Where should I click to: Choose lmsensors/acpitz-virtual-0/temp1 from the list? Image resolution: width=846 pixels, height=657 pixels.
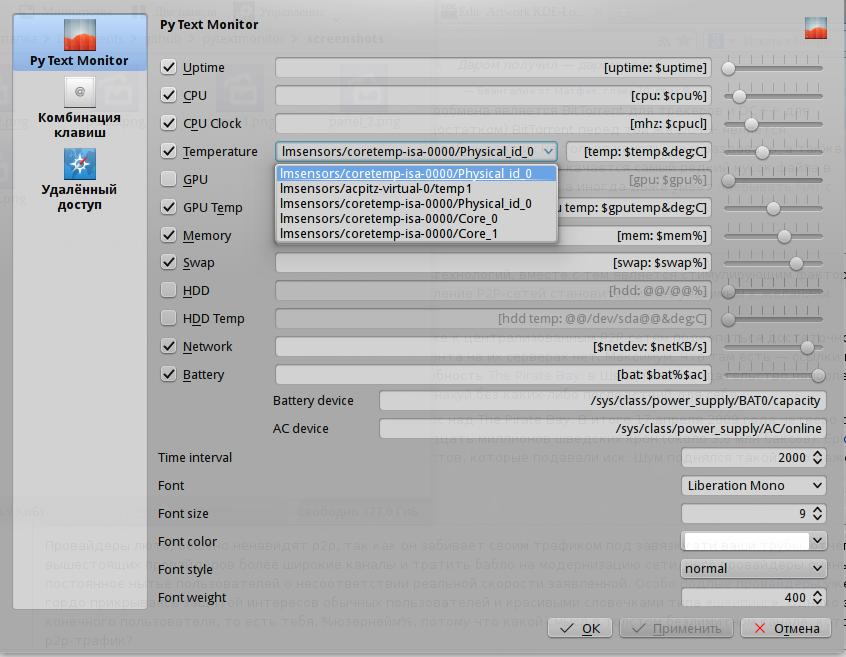tap(376, 188)
